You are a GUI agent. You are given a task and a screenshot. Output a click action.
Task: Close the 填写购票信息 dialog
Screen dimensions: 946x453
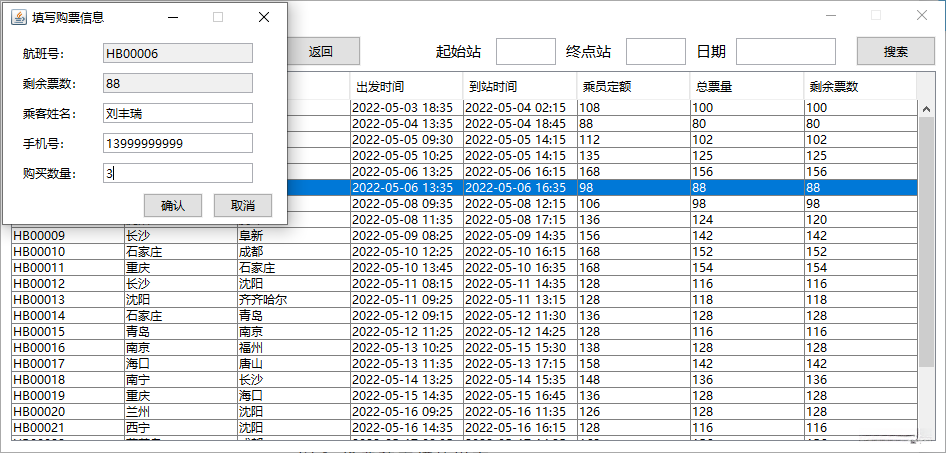tap(264, 17)
